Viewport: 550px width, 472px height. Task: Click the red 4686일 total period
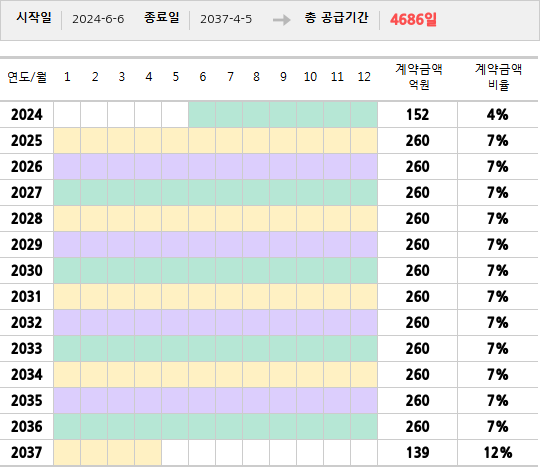point(413,19)
